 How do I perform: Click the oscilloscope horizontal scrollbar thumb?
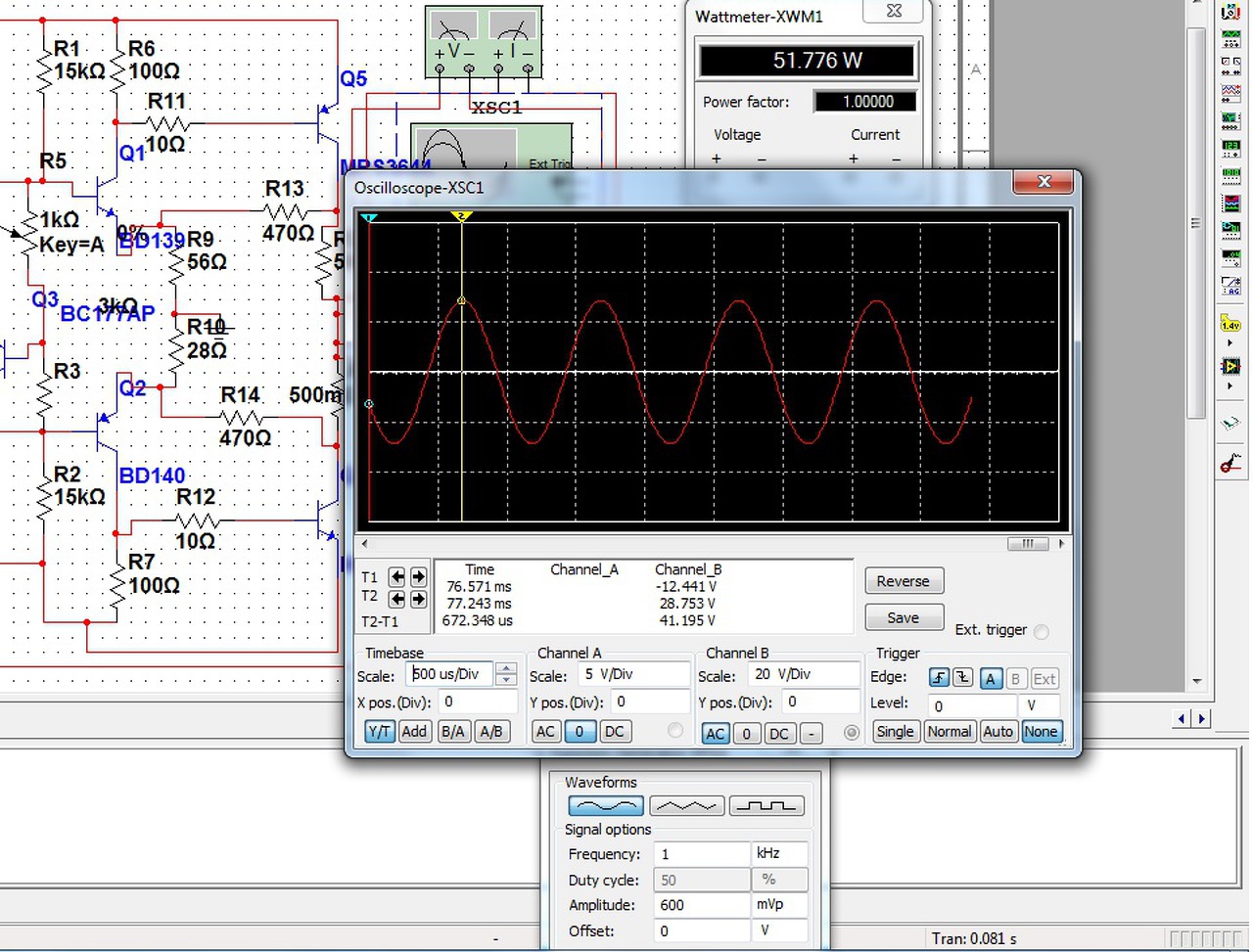pos(1028,544)
